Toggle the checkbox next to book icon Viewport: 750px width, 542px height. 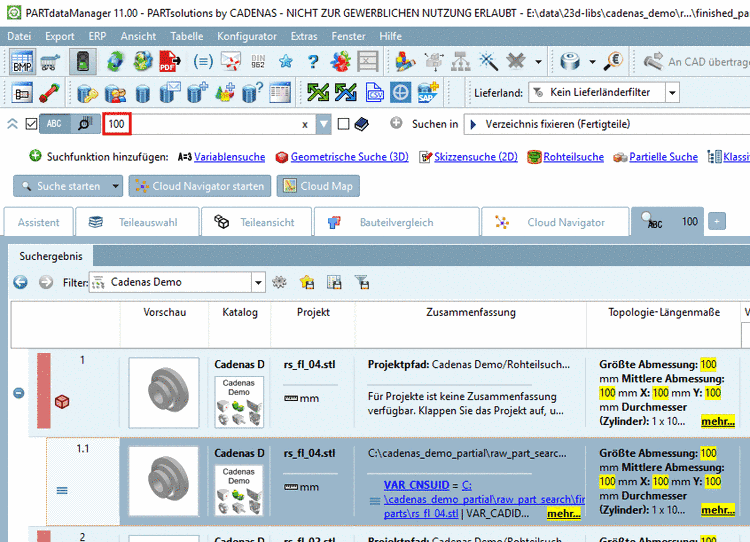point(343,124)
